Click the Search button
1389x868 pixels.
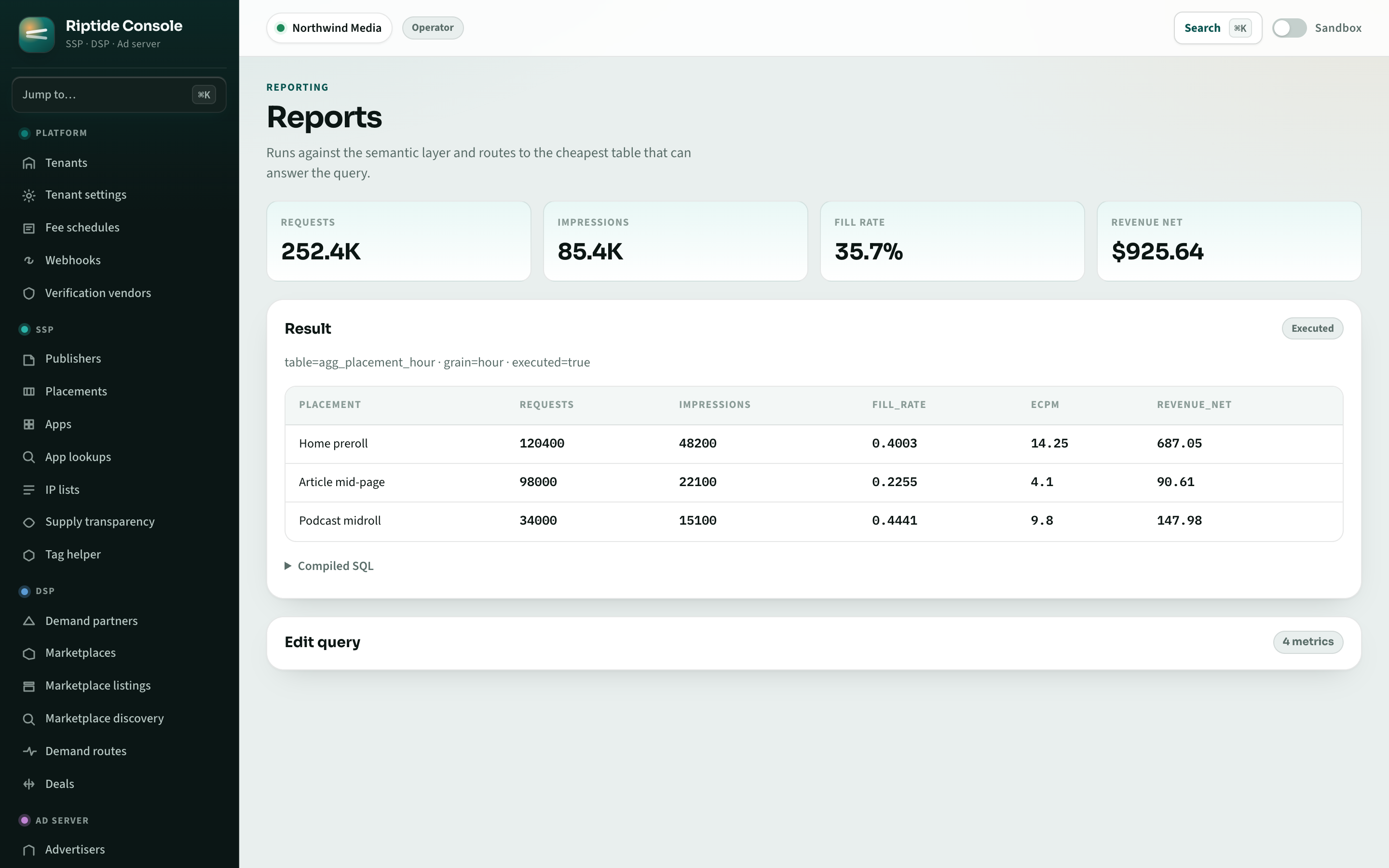(x=1217, y=28)
